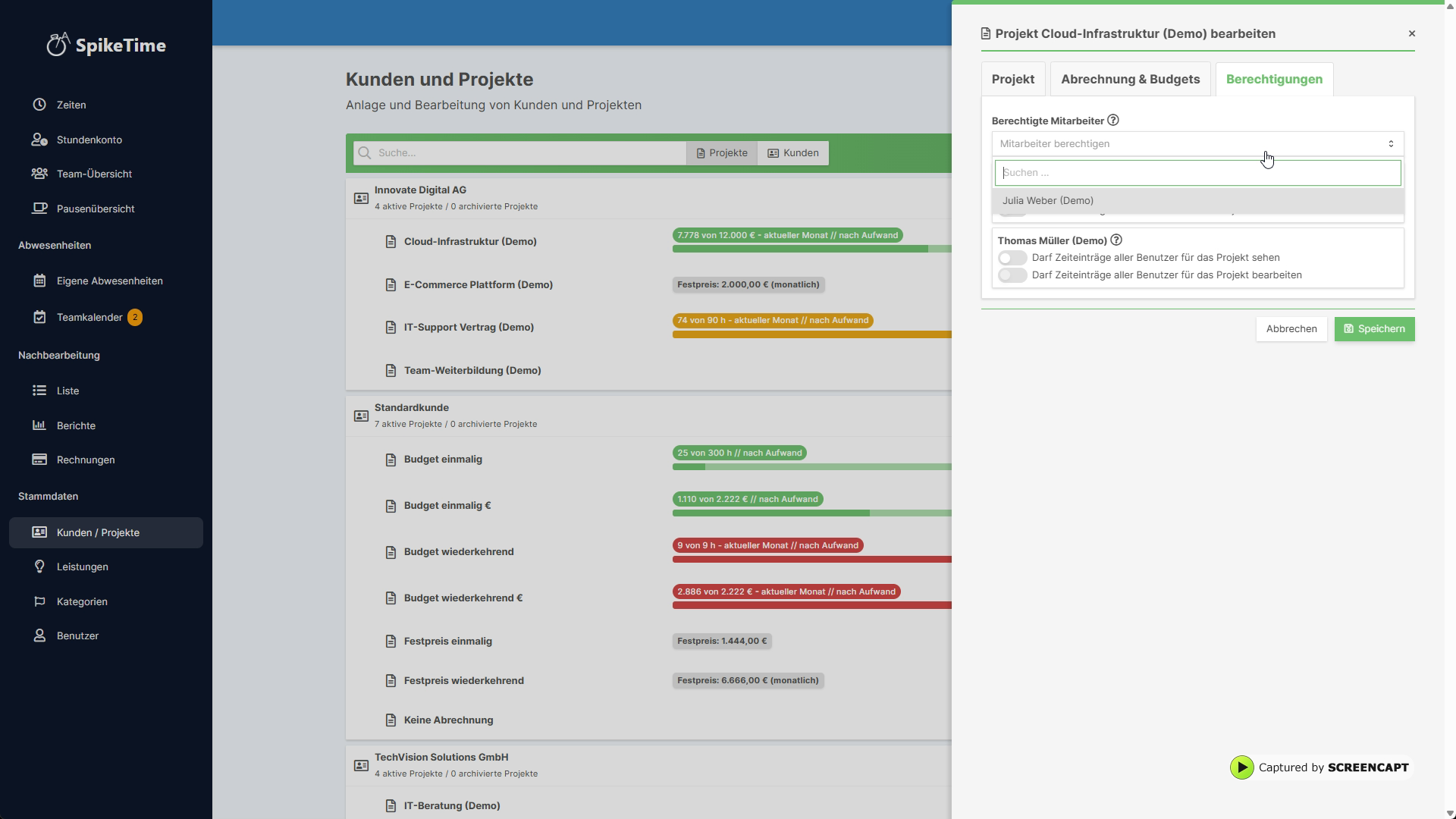Click the Zeiten clock icon
Screen dimensions: 1456x819
click(x=39, y=105)
